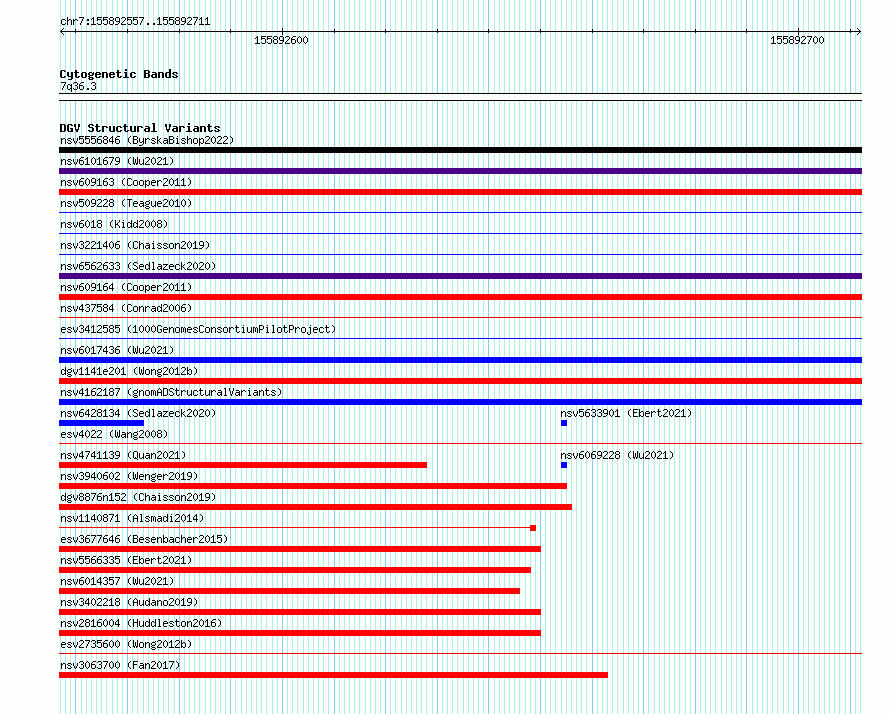Click the nsv4741139 (Quan2021) label
Screen dimensions: 890x714
[x=123, y=455]
